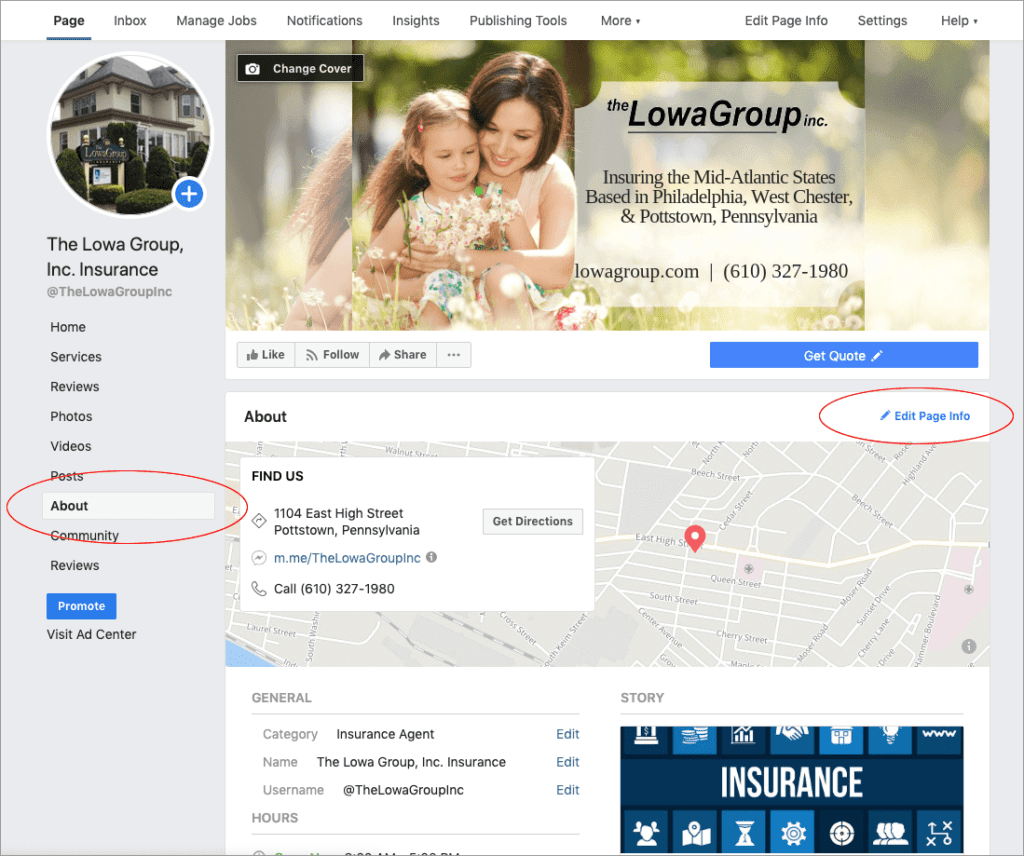Viewport: 1024px width, 856px height.
Task: Click the map information icon on the map
Action: [968, 646]
